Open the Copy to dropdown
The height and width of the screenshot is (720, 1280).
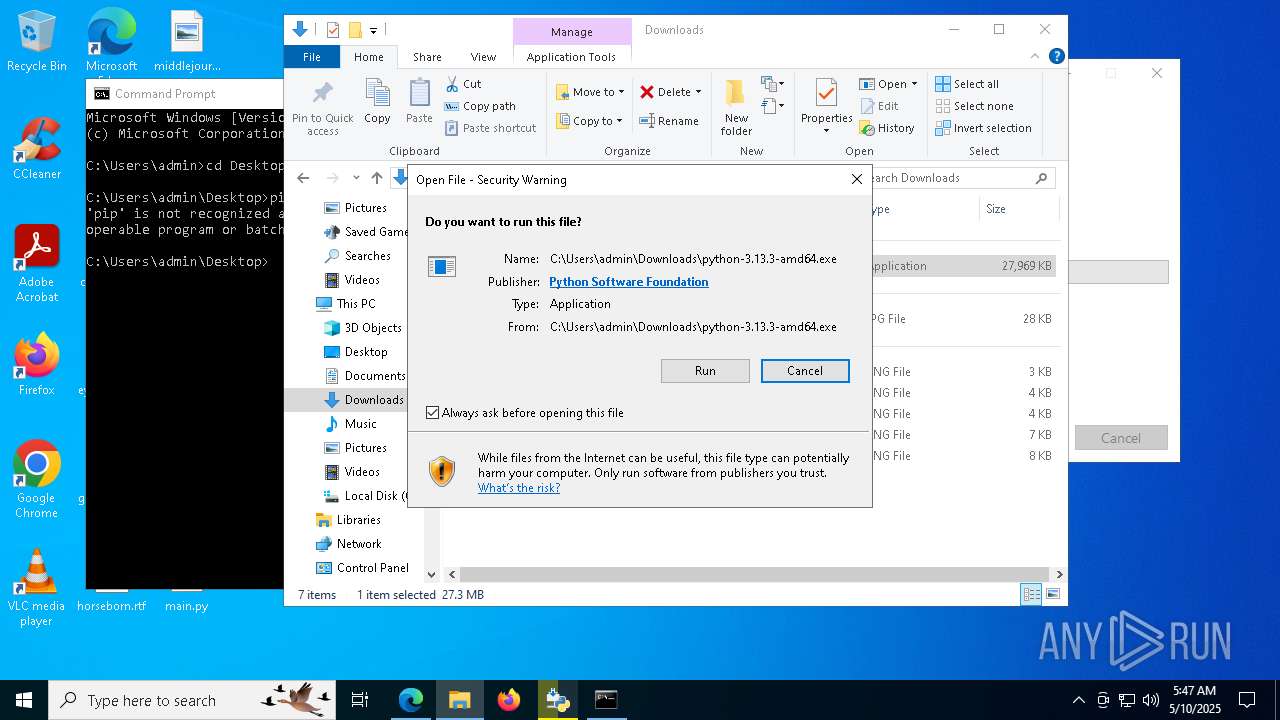point(590,121)
